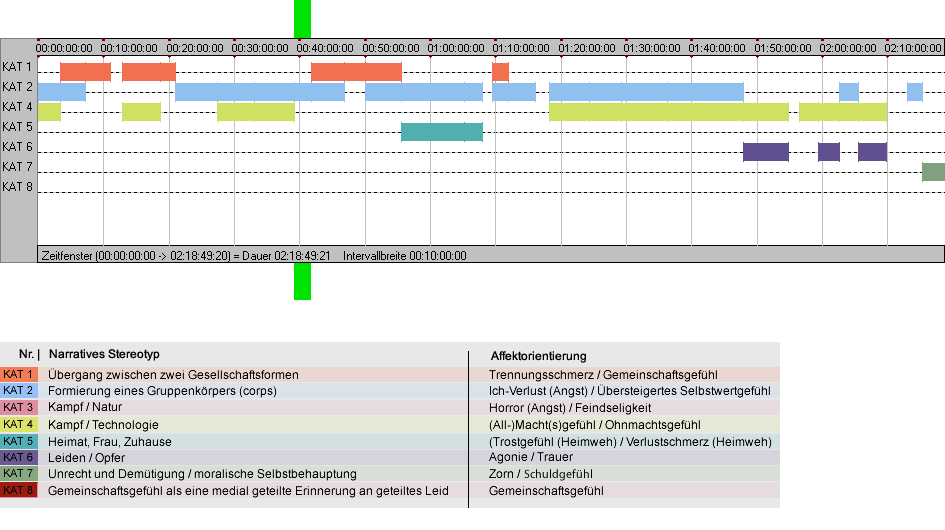Click the Intervallbreite 00:10:00:00 status text
Image resolution: width=945 pixels, height=530 pixels.
click(405, 256)
